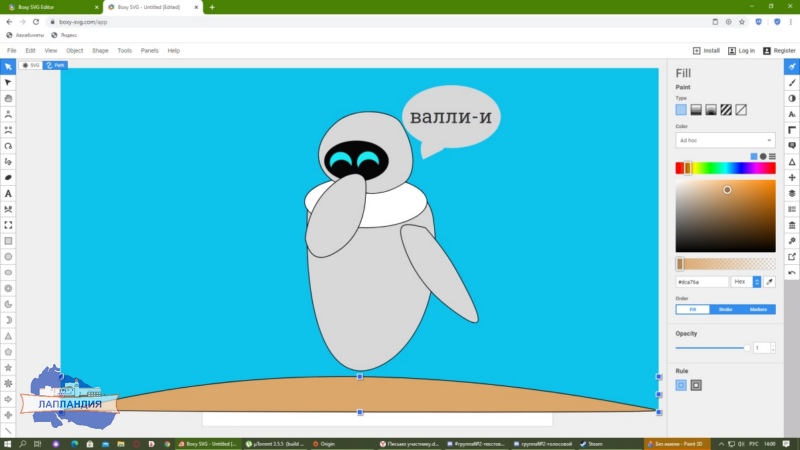Select the Polygon shape tool
The width and height of the screenshot is (800, 450).
(8, 352)
